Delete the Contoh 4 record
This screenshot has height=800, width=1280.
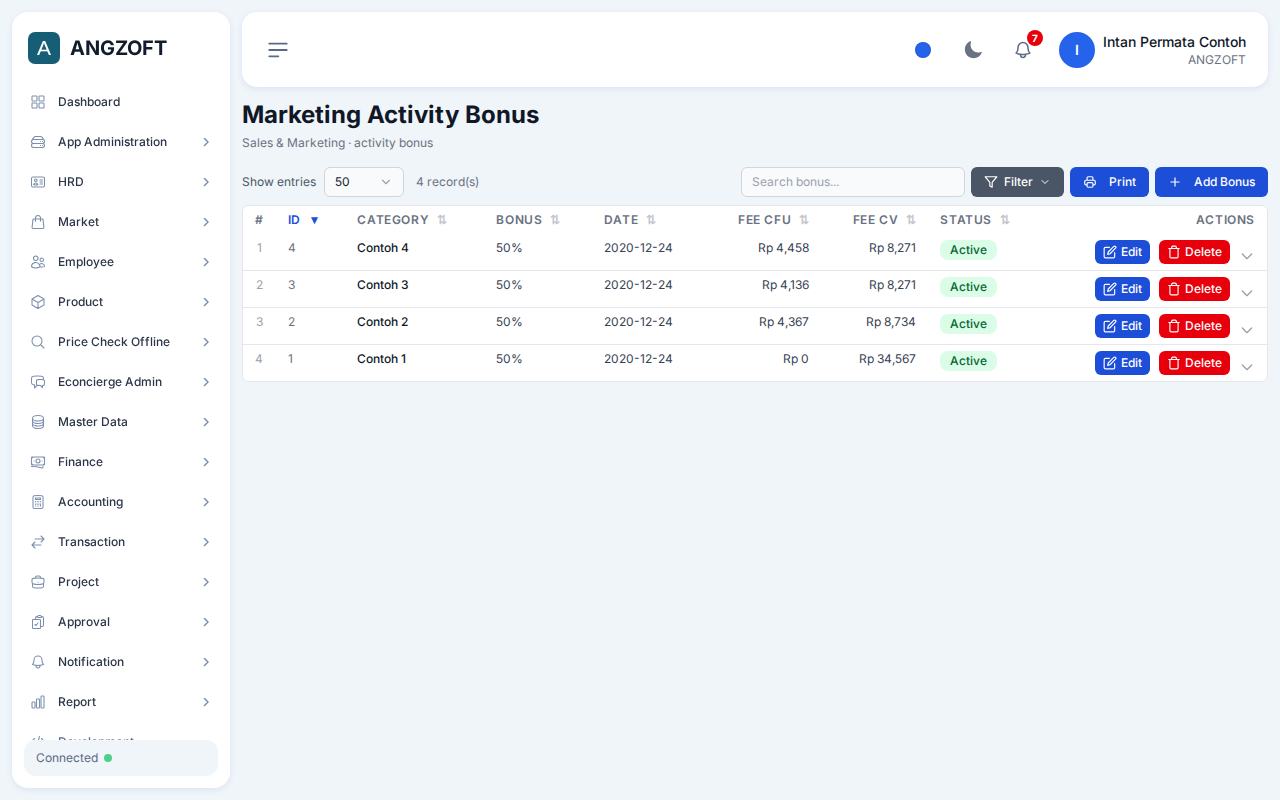(1194, 252)
